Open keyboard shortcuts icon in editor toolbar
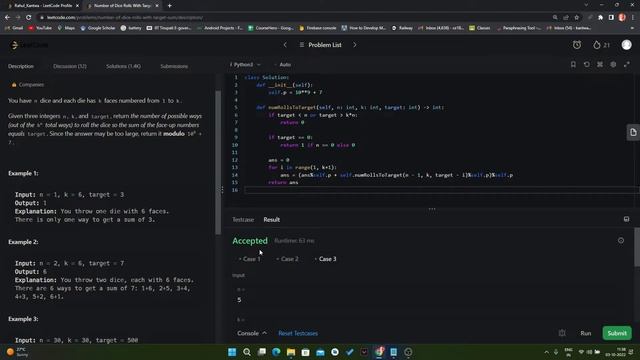This screenshot has height=360, width=640. (600, 64)
